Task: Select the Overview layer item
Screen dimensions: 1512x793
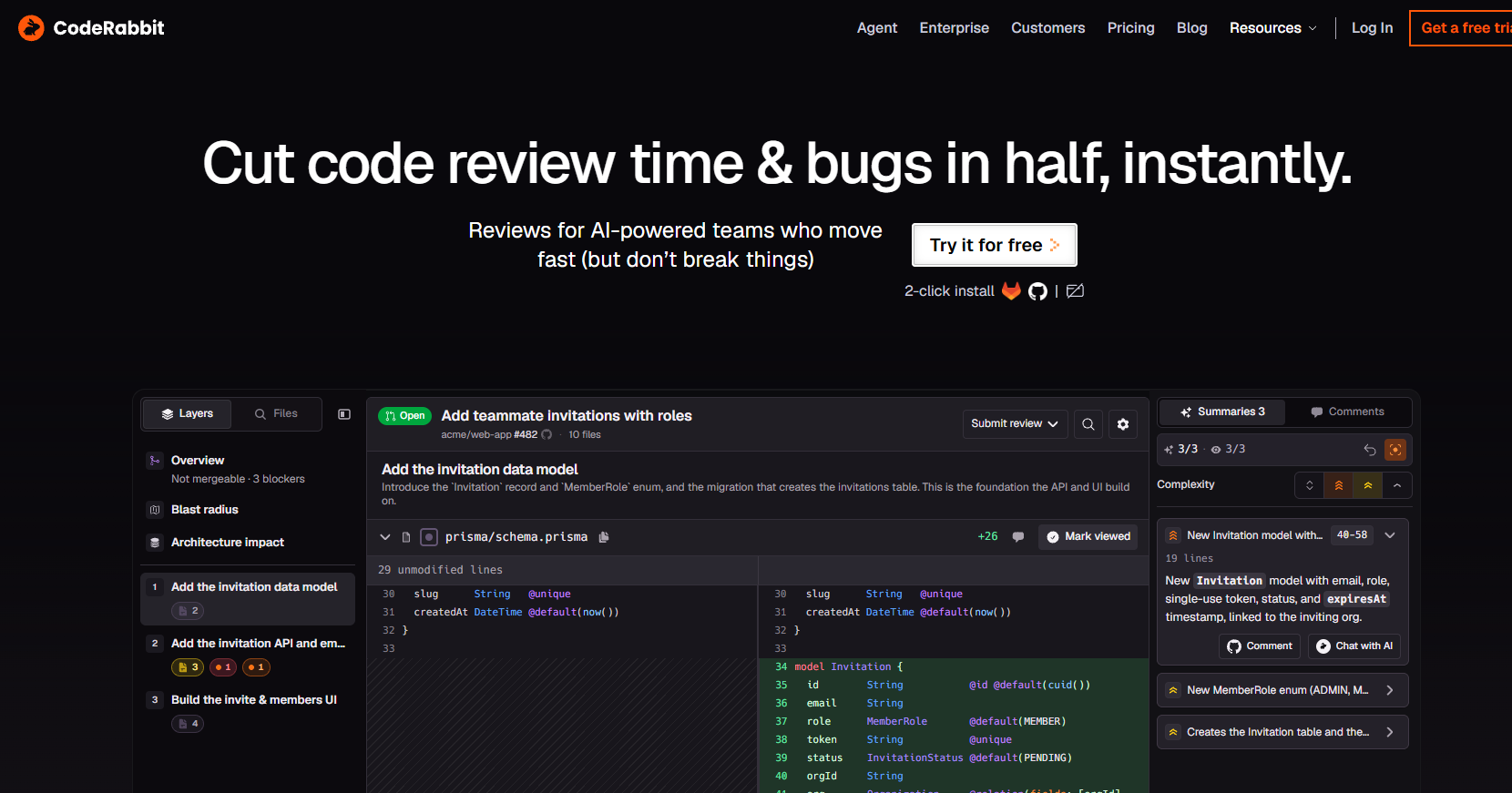Action: [x=248, y=469]
